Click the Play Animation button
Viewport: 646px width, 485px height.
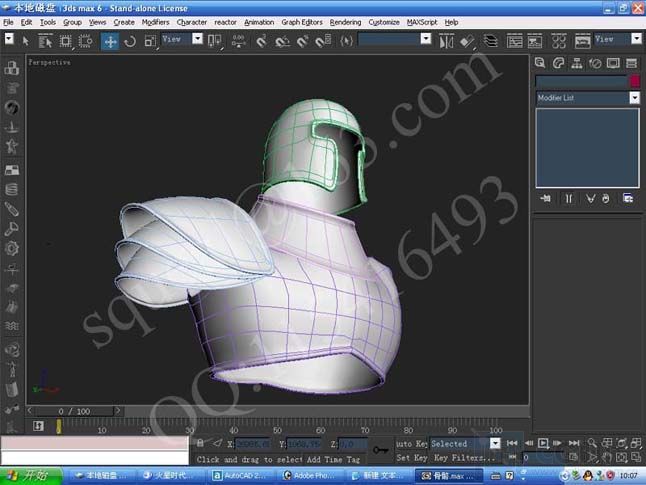click(x=543, y=443)
